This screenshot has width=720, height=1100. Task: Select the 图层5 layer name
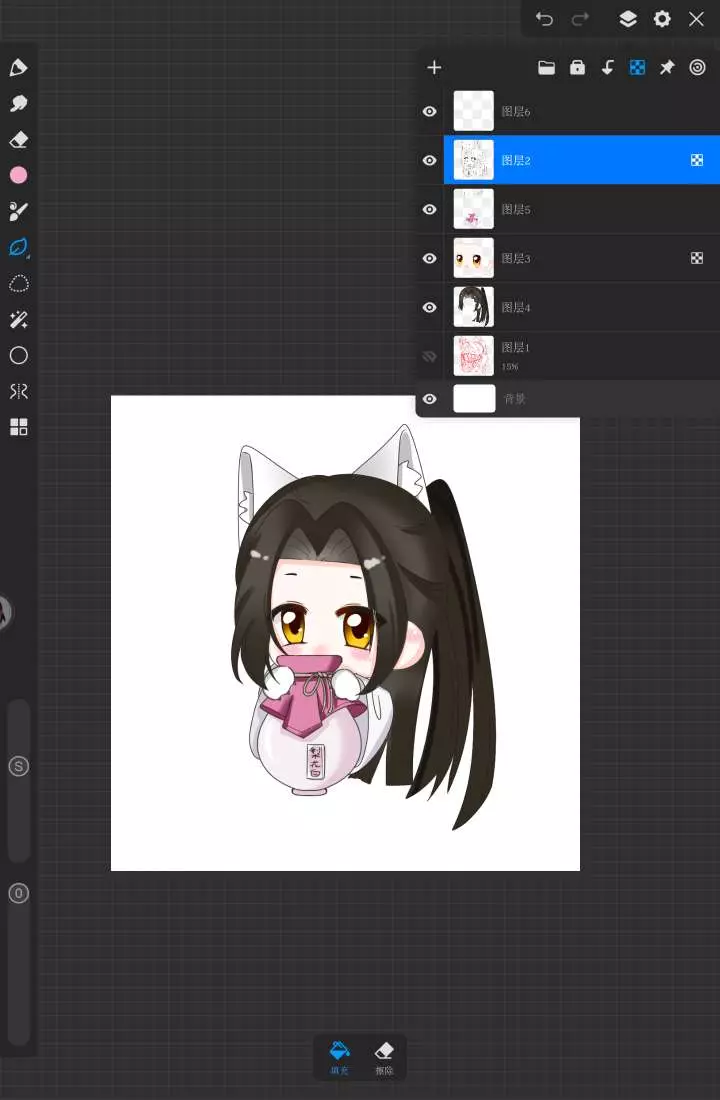[516, 209]
